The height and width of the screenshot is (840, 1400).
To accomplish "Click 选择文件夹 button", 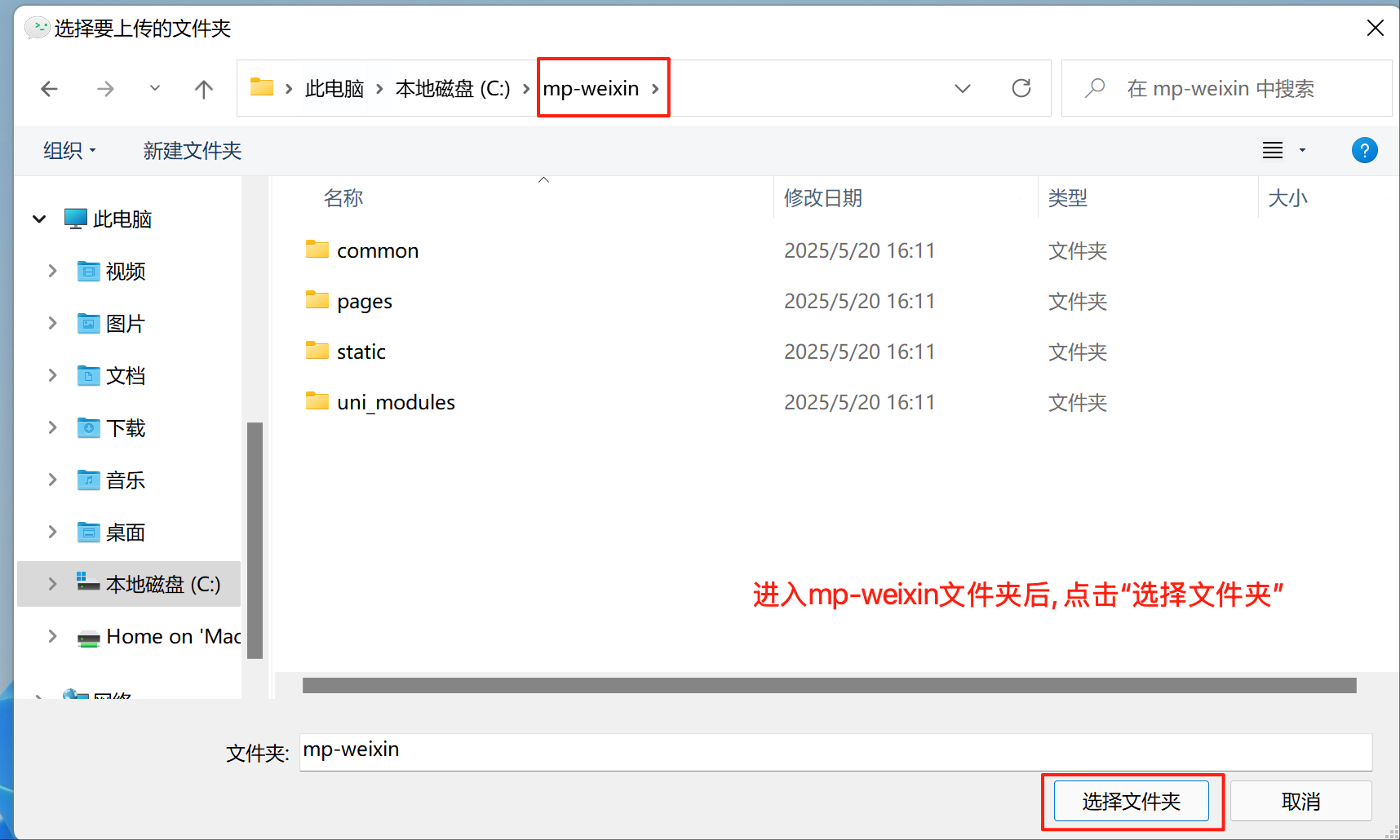I will (1131, 801).
